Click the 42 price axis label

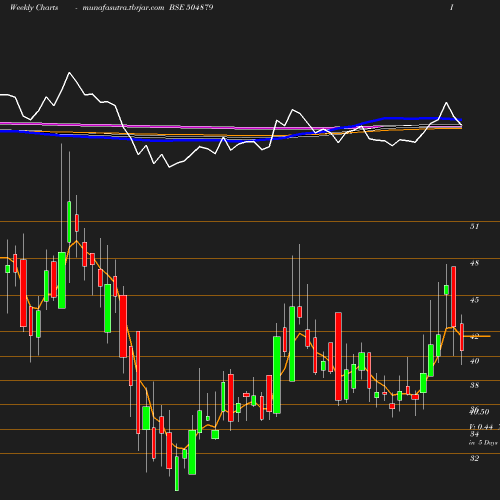point(474,337)
